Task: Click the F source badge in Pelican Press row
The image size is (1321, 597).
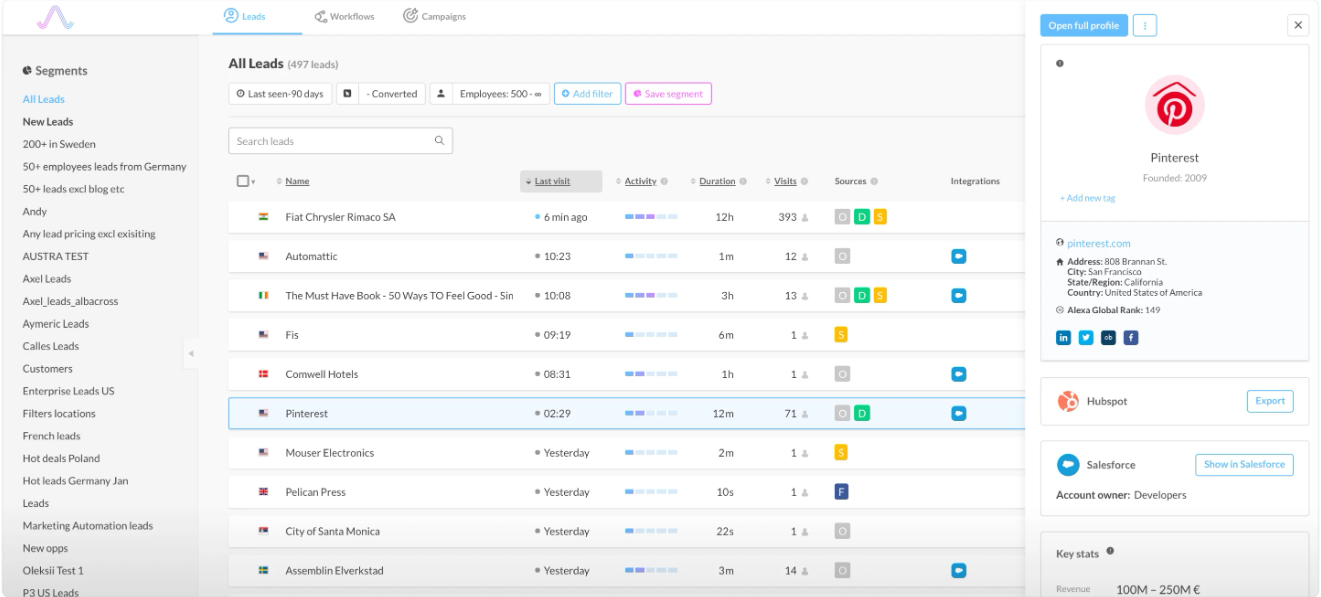Action: pyautogui.click(x=842, y=492)
